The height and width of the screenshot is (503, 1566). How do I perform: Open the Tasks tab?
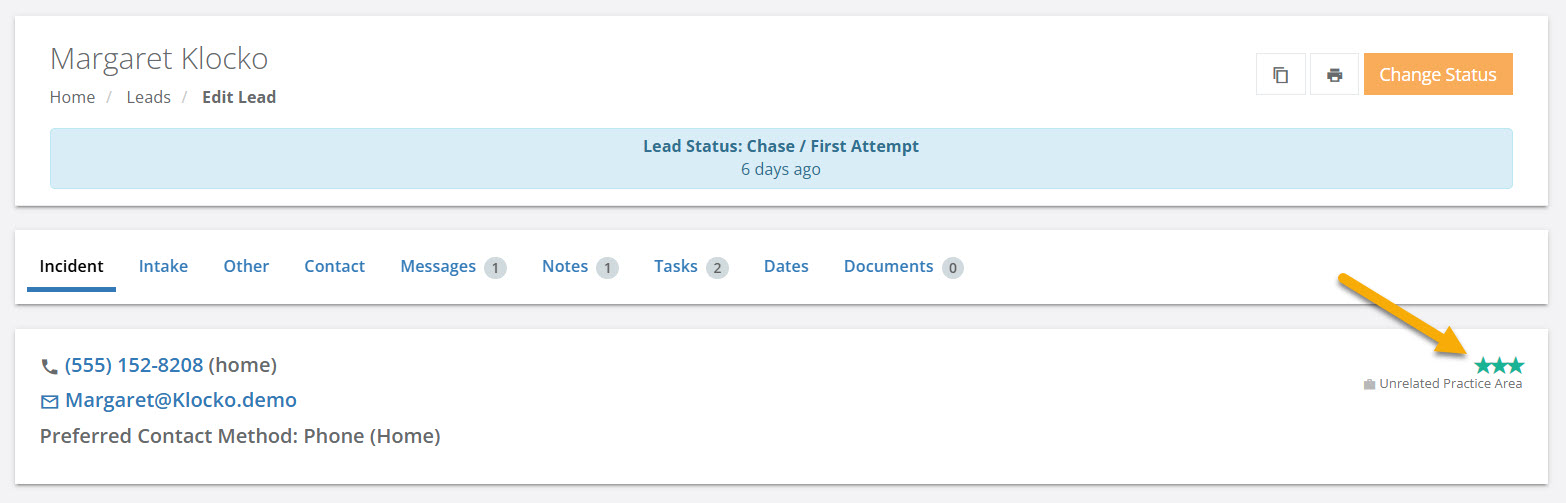(691, 266)
